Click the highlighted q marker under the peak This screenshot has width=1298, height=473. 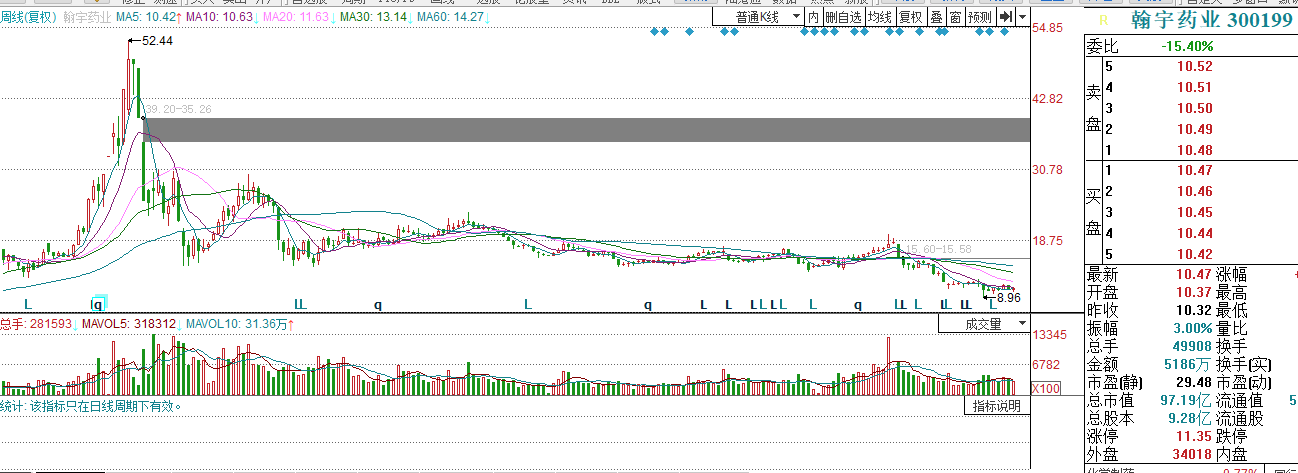tap(97, 303)
